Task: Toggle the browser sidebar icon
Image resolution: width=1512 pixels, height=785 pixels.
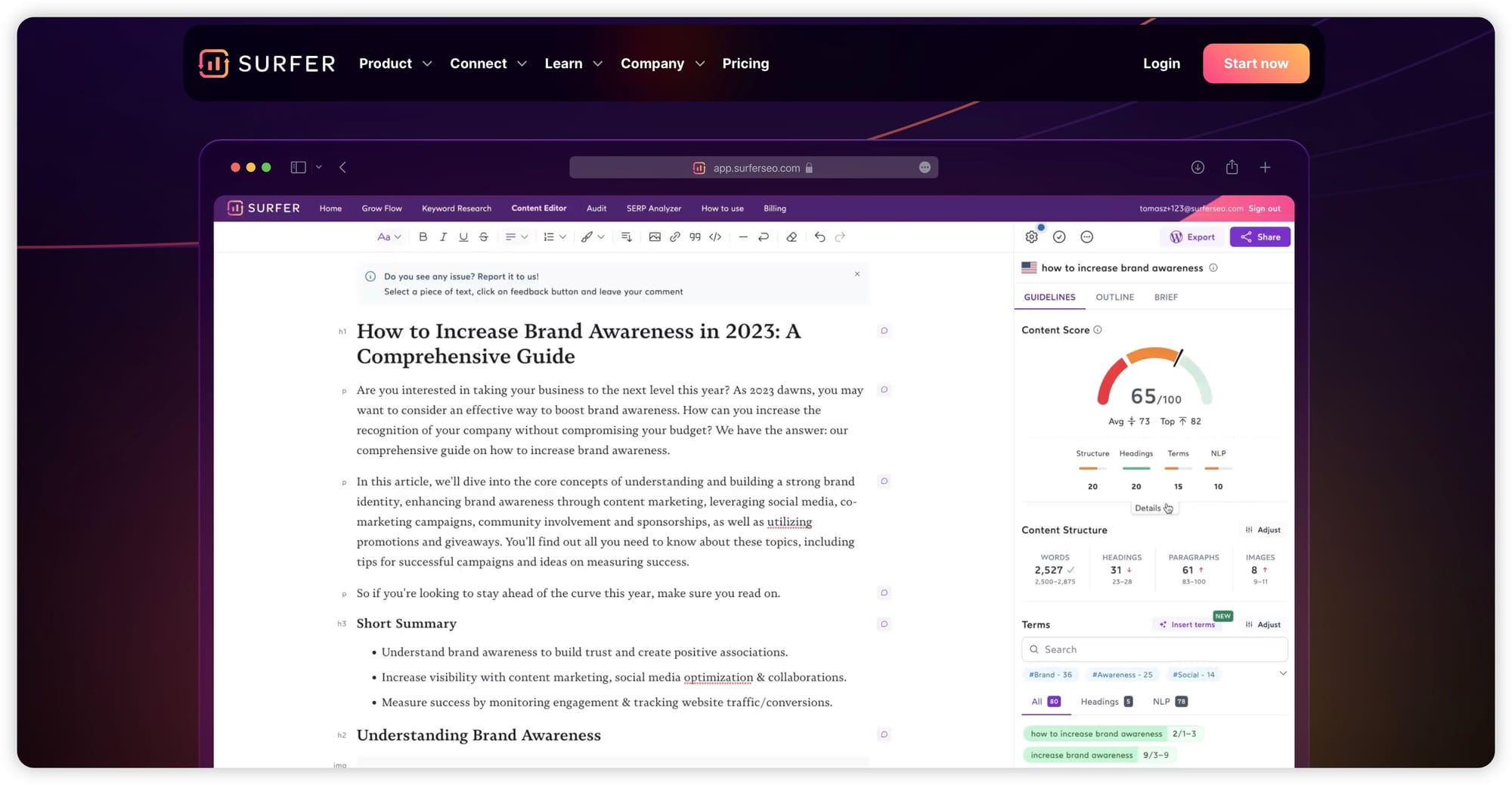Action: click(299, 168)
